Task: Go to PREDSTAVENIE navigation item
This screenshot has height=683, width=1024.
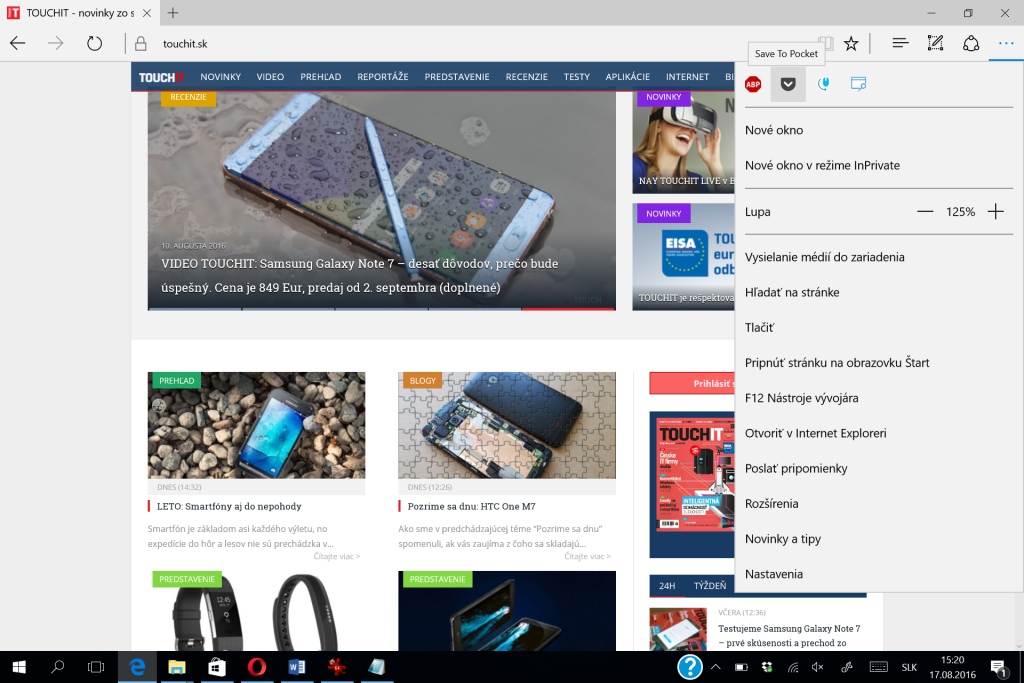Action: pyautogui.click(x=457, y=76)
